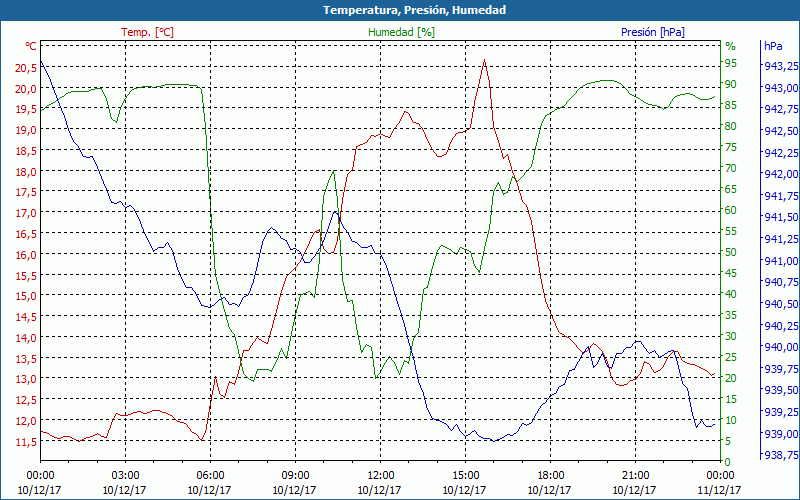Screen dimensions: 800x500
Task: Click the 70 humidity axis value
Action: [731, 168]
